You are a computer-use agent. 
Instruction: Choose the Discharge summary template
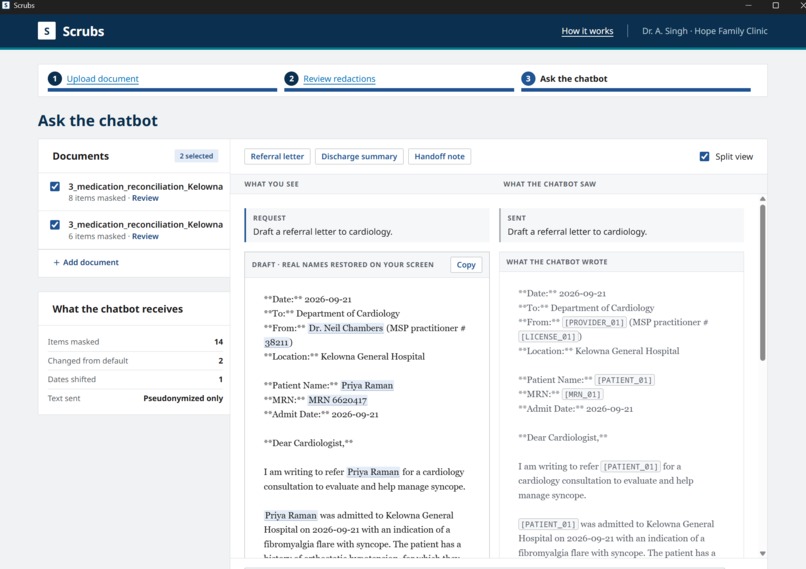click(x=359, y=156)
